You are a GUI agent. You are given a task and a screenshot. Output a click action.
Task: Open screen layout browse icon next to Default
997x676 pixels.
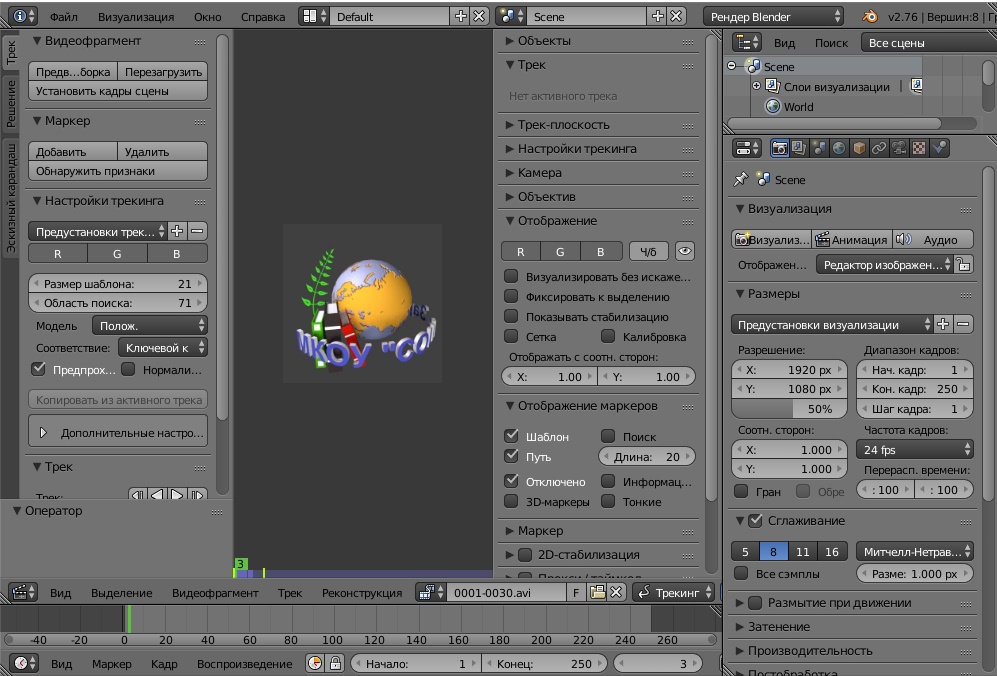tap(314, 17)
